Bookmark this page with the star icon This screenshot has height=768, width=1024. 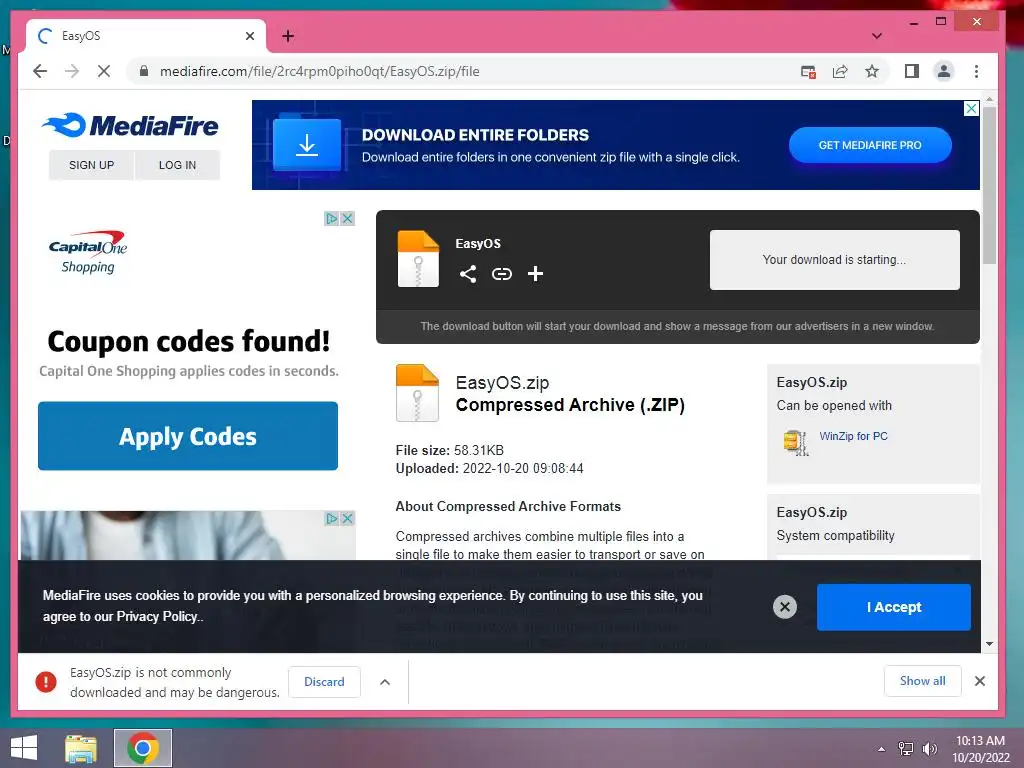pyautogui.click(x=872, y=72)
